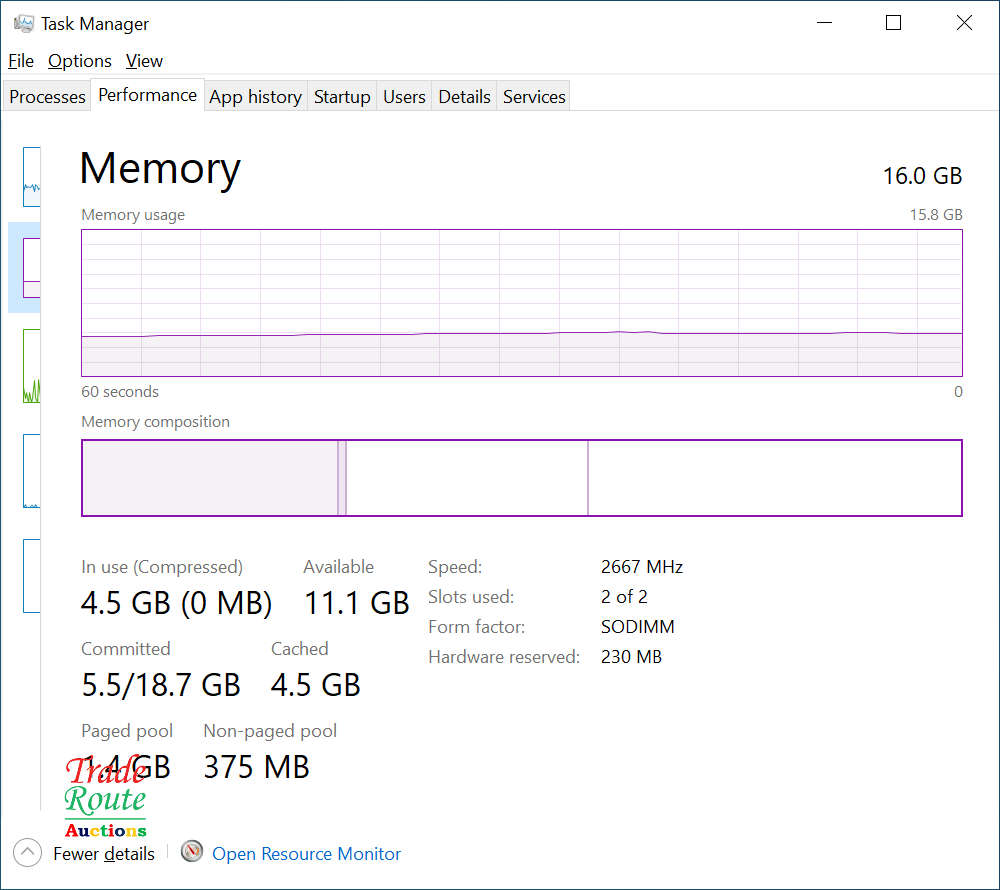This screenshot has height=890, width=1000.
Task: Click the shaded in-use segment of Memory composition
Action: pos(210,478)
